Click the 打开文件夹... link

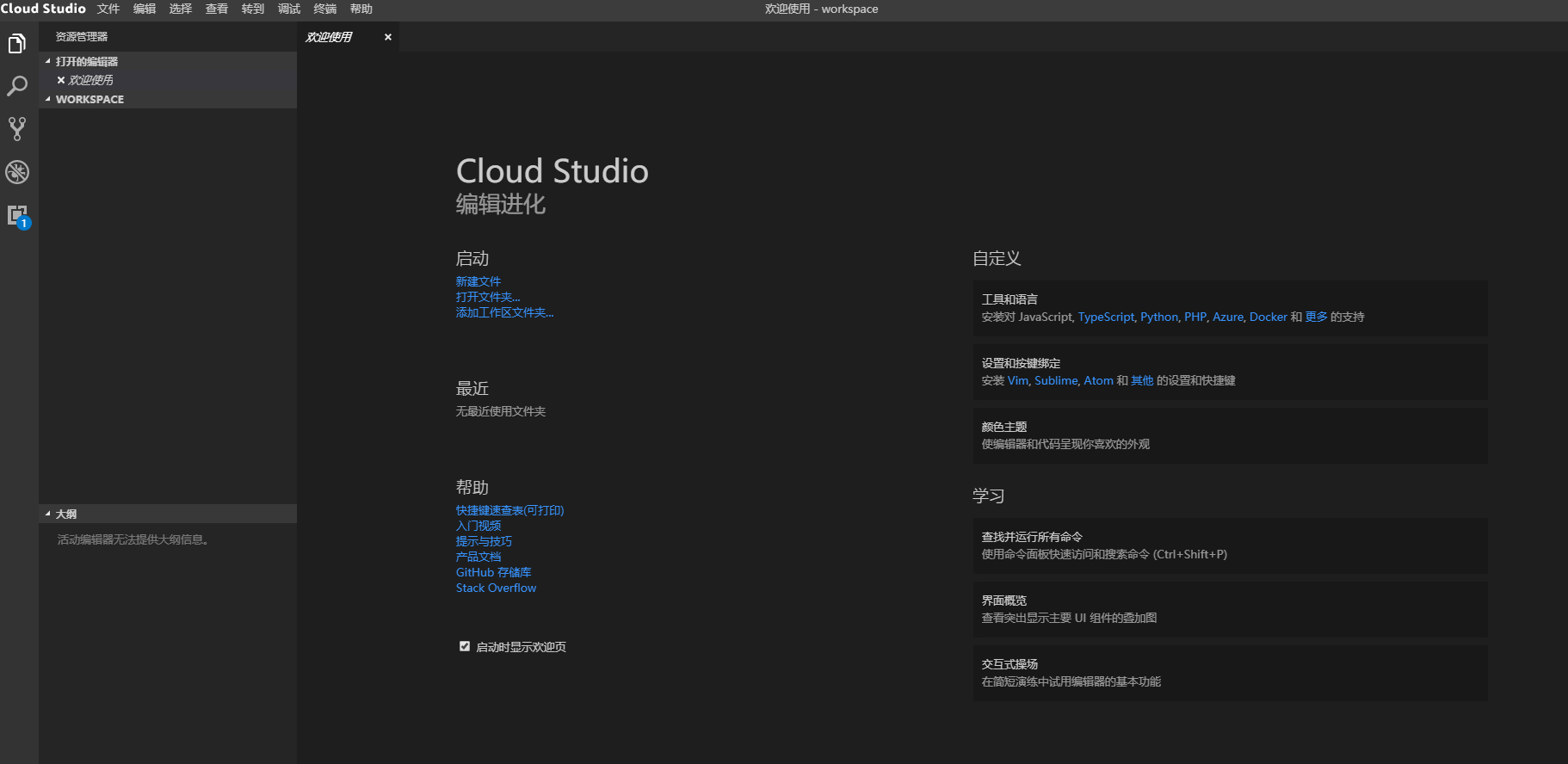coord(488,297)
